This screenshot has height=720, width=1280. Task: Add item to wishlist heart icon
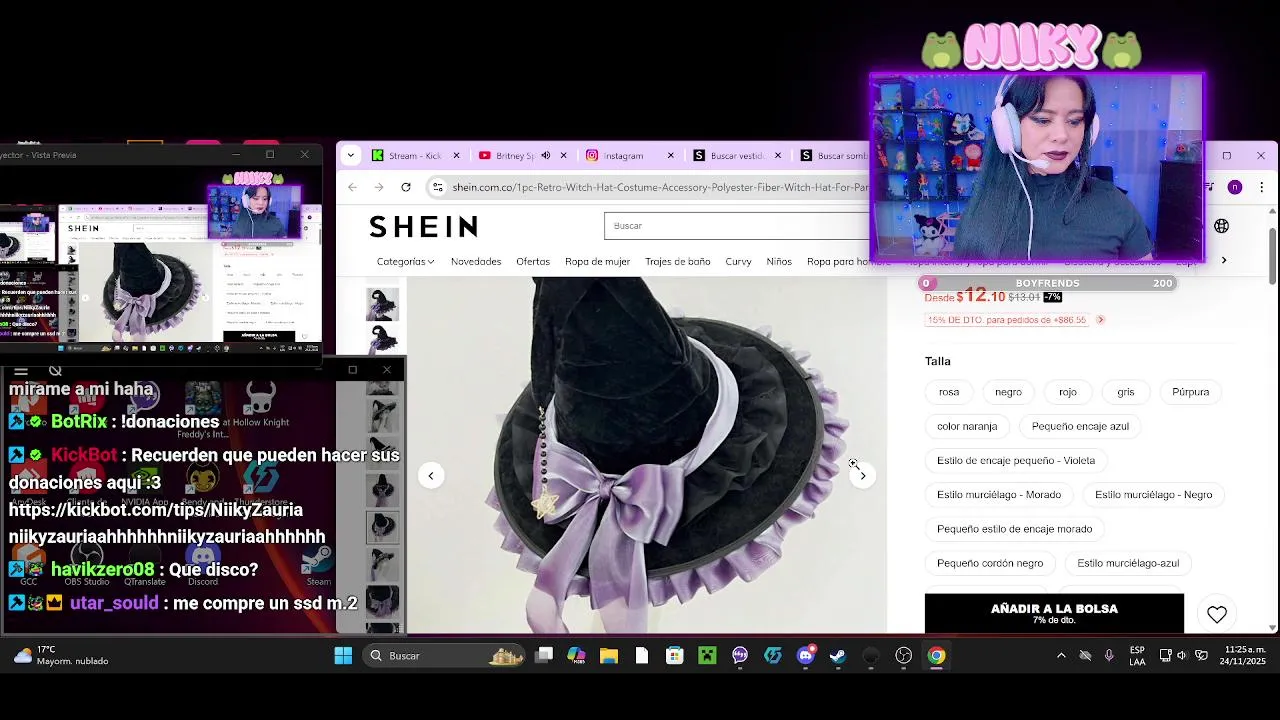1216,615
